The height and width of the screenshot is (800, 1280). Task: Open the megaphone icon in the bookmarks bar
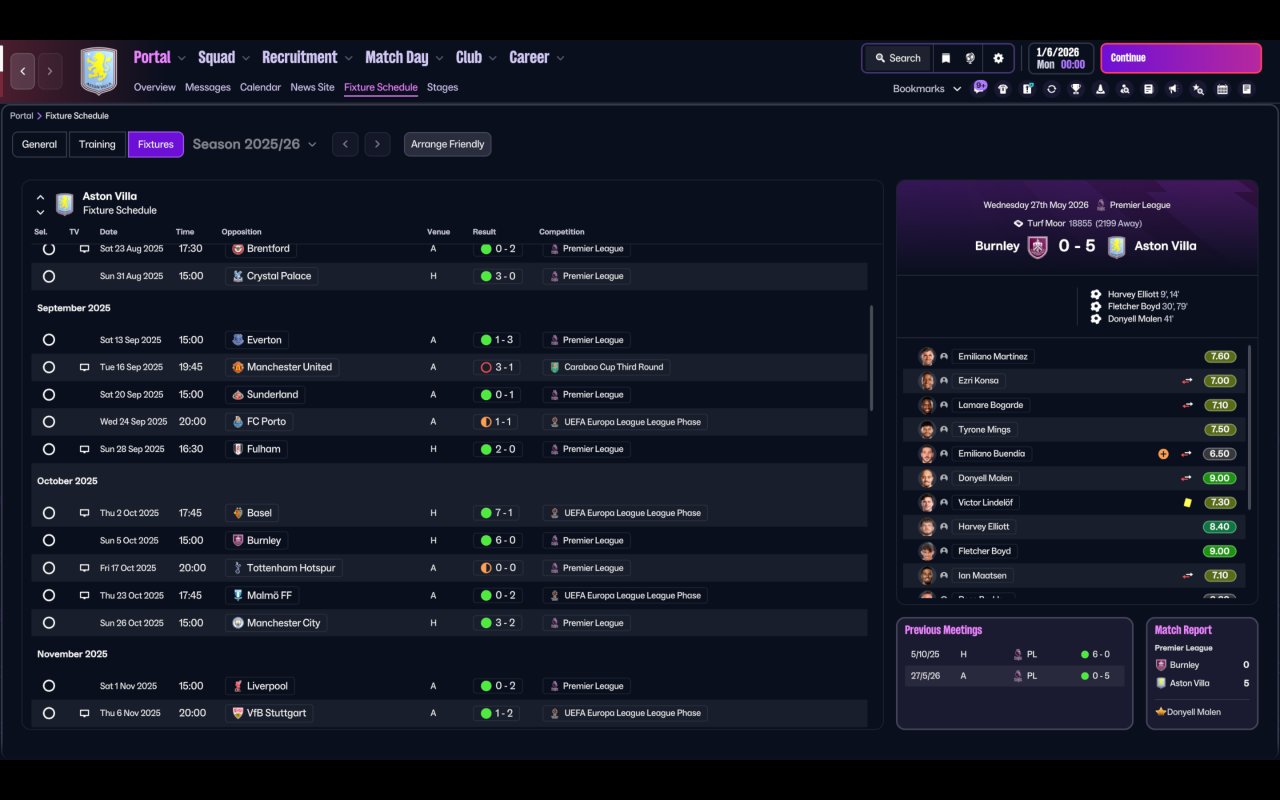(x=1174, y=89)
